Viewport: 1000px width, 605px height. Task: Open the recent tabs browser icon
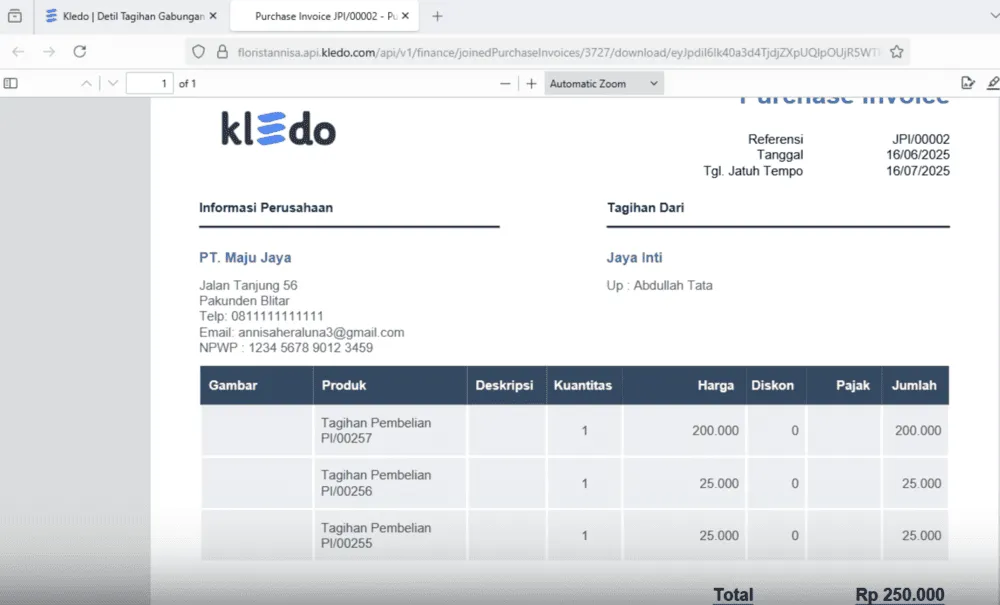click(x=15, y=16)
